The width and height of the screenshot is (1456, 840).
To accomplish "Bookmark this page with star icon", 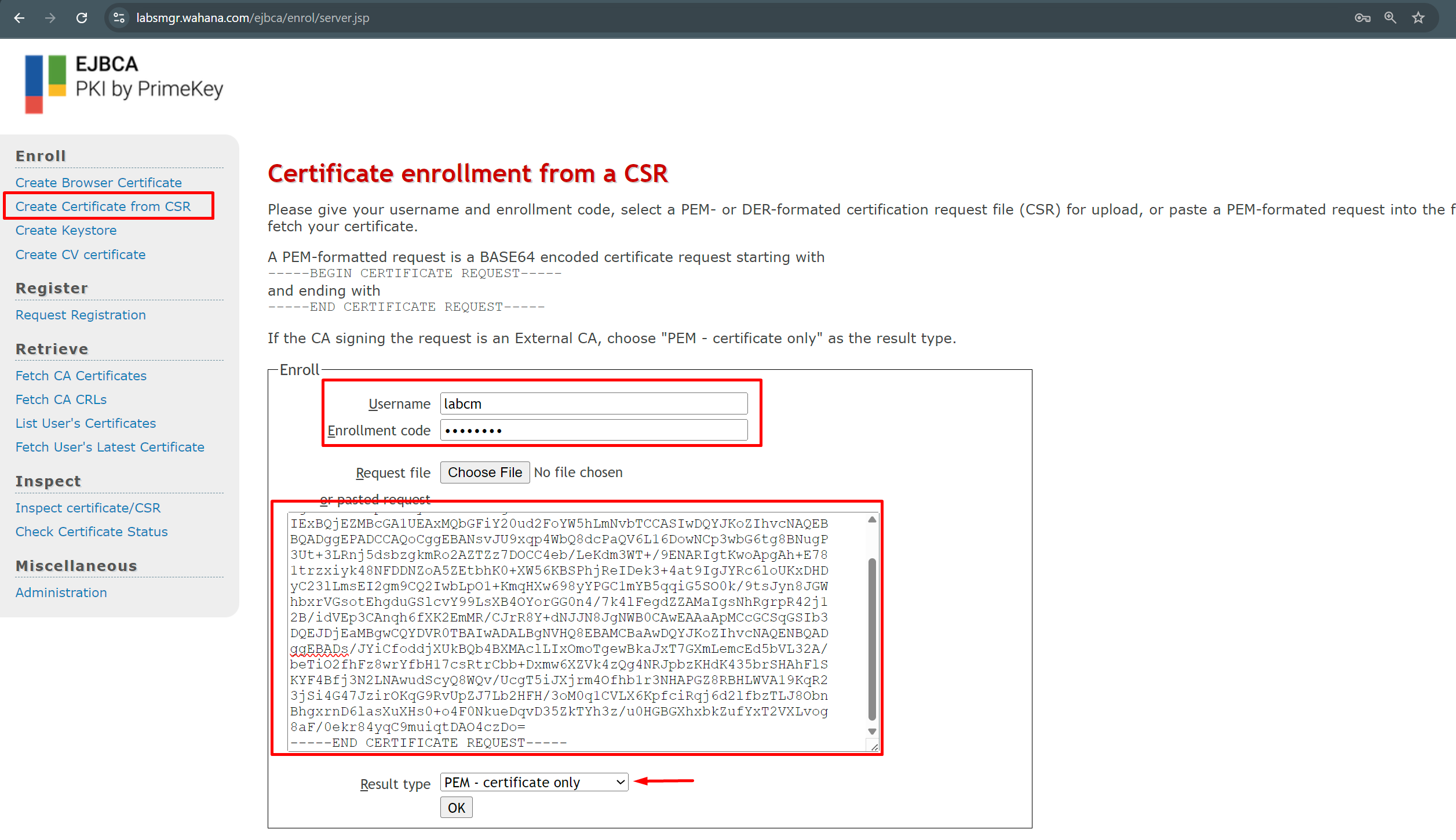I will (1418, 18).
